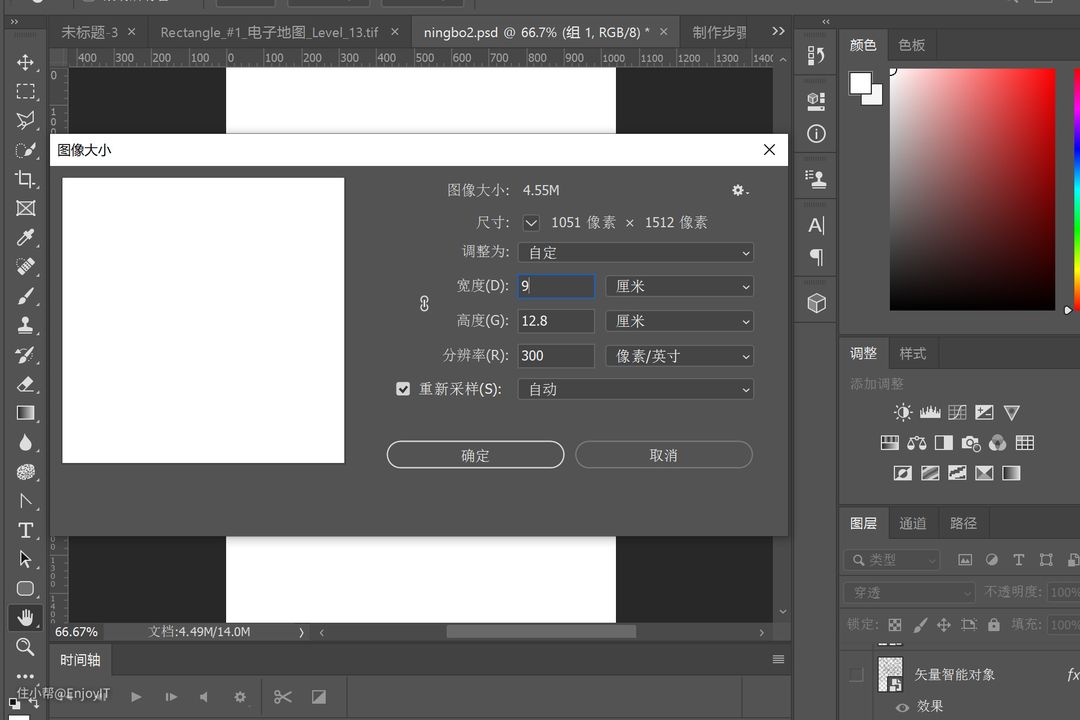1080x720 pixels.
Task: Switch to the 通道 panel tab
Action: click(912, 523)
